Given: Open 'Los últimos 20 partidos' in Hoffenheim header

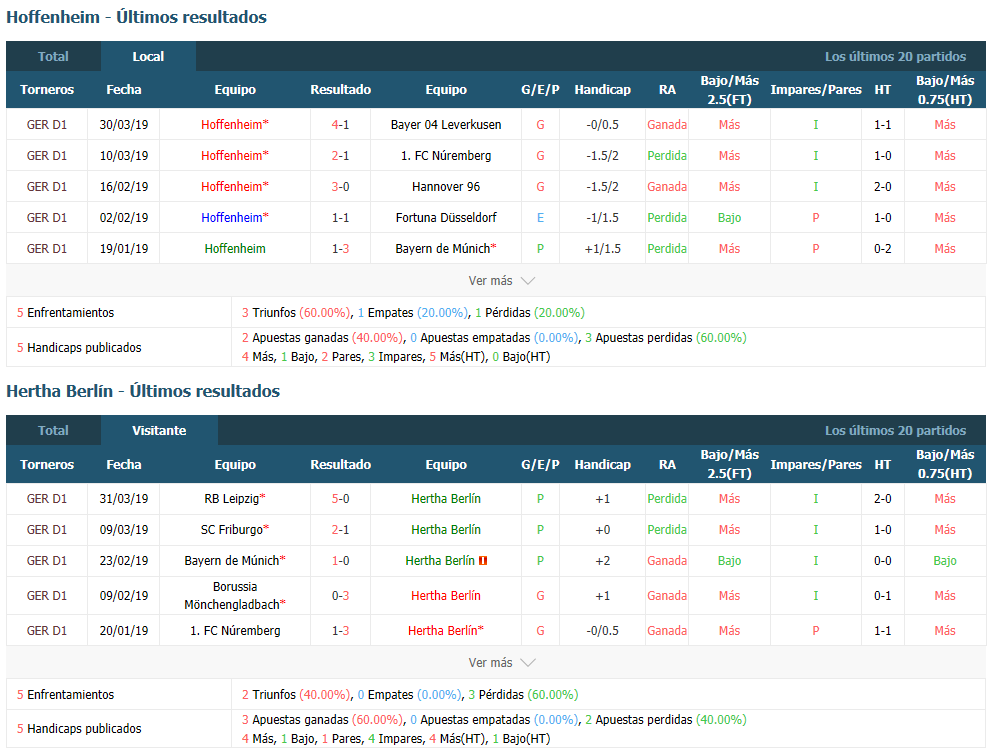Looking at the screenshot, I should click(x=895, y=57).
